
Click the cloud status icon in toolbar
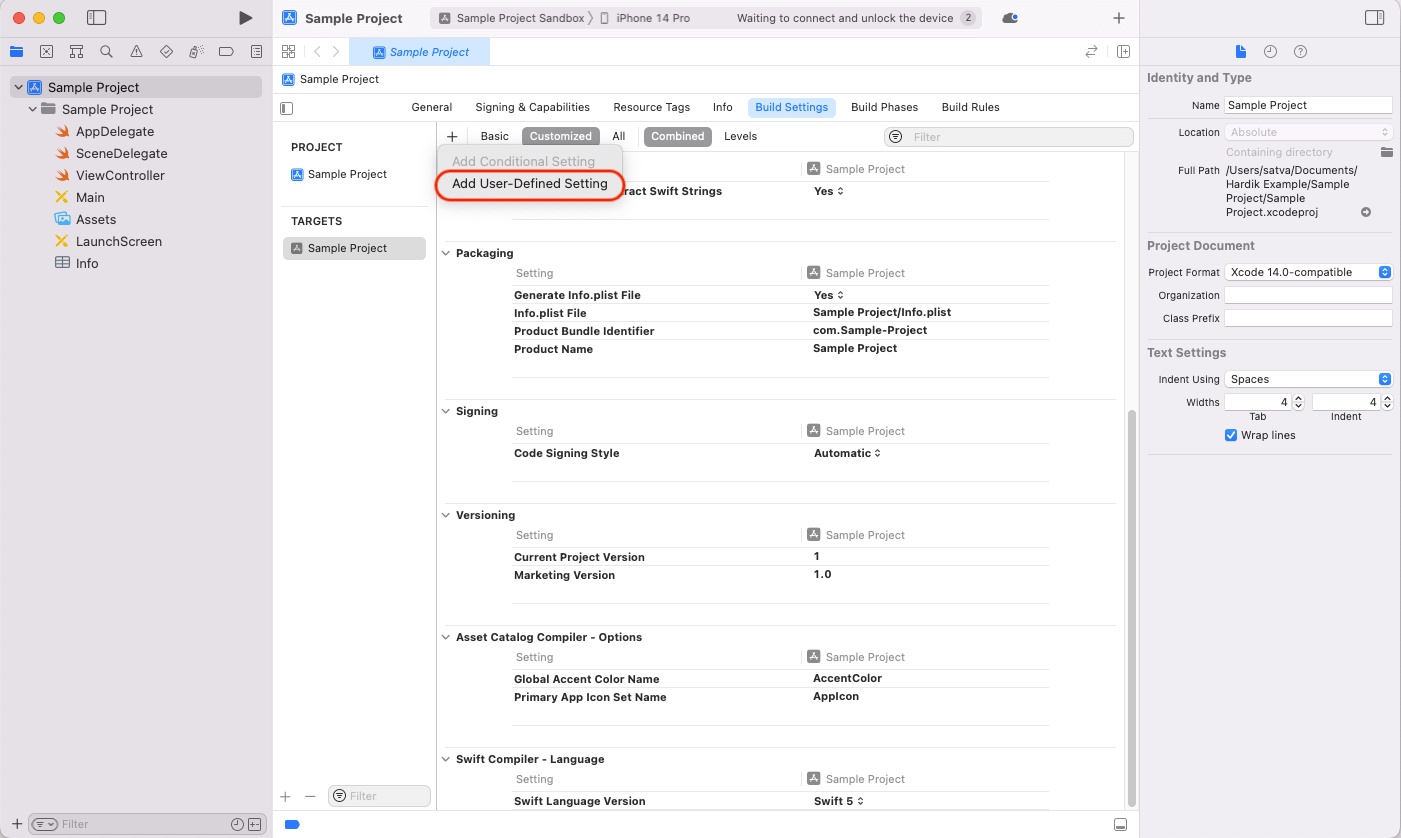click(x=1010, y=18)
